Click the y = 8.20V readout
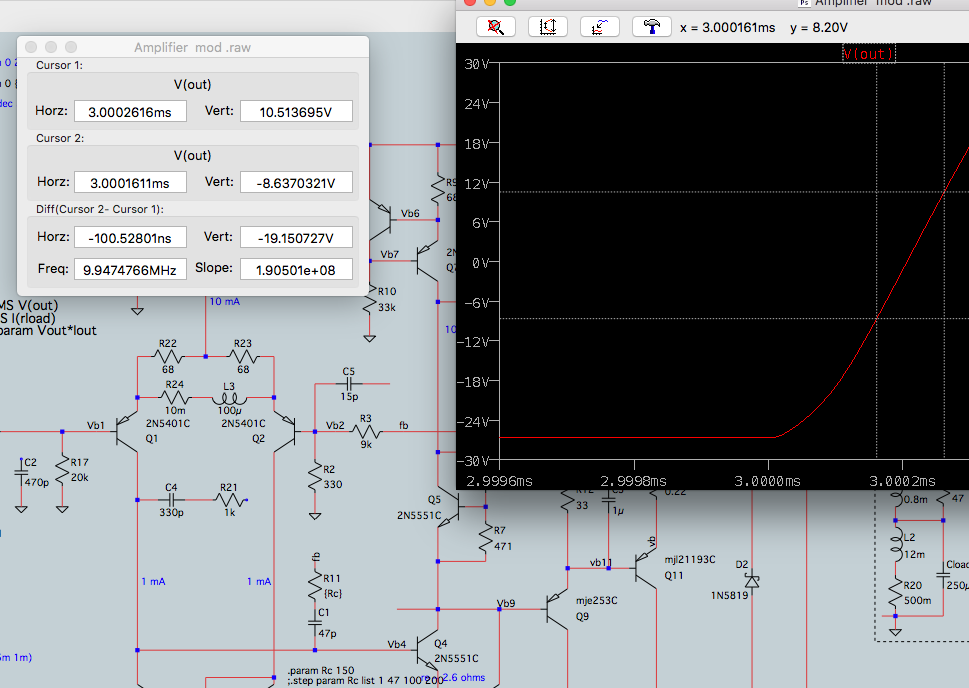 [x=819, y=28]
